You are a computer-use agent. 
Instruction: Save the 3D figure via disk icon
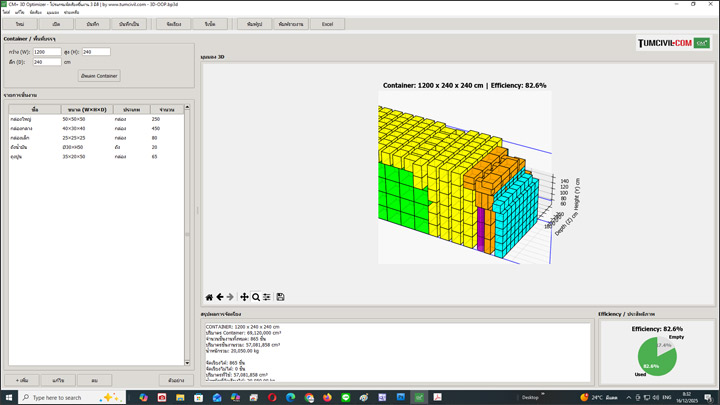281,297
